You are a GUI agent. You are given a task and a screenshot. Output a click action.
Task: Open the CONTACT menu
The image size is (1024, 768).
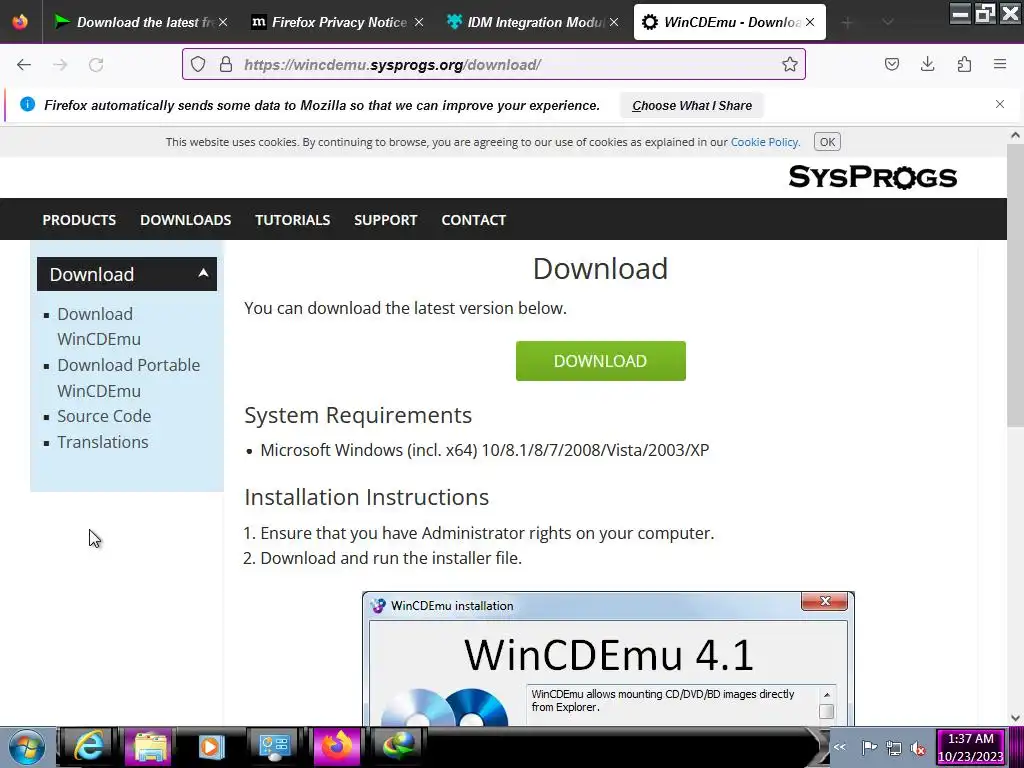tap(473, 220)
